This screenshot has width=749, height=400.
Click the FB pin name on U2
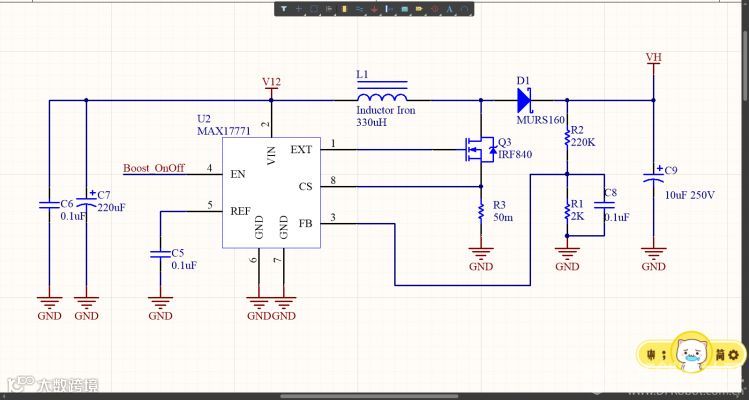(306, 223)
